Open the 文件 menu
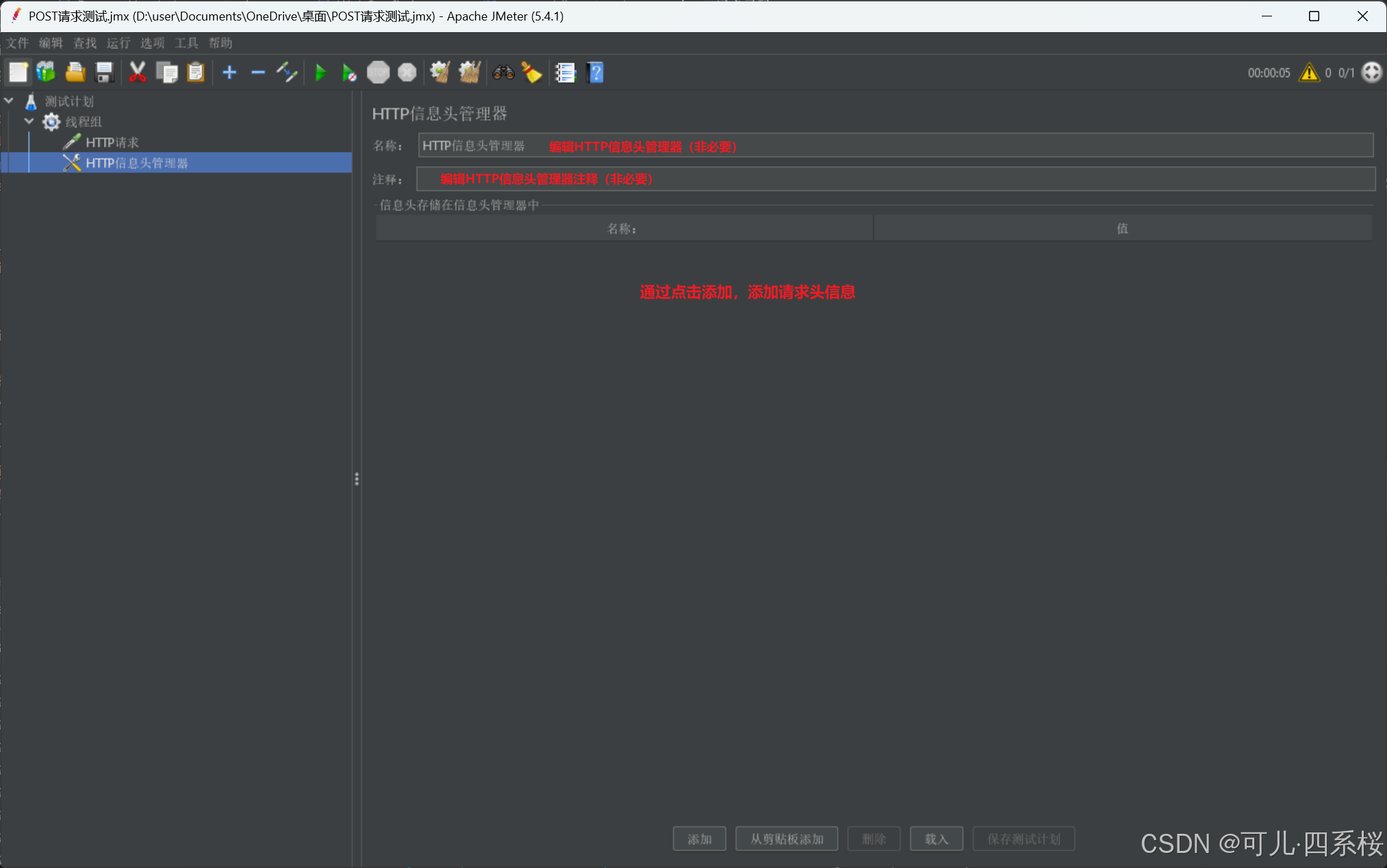Screen dimensions: 1387x868 tap(18, 43)
